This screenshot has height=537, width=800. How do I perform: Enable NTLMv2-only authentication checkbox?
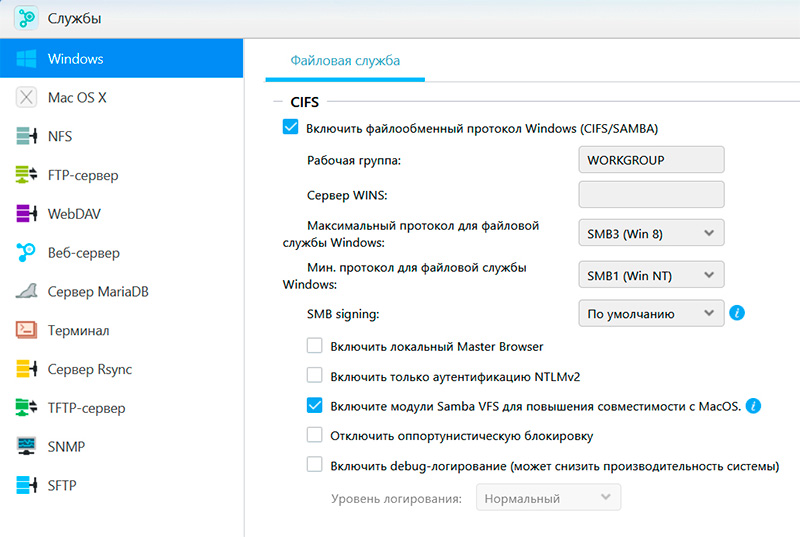314,376
